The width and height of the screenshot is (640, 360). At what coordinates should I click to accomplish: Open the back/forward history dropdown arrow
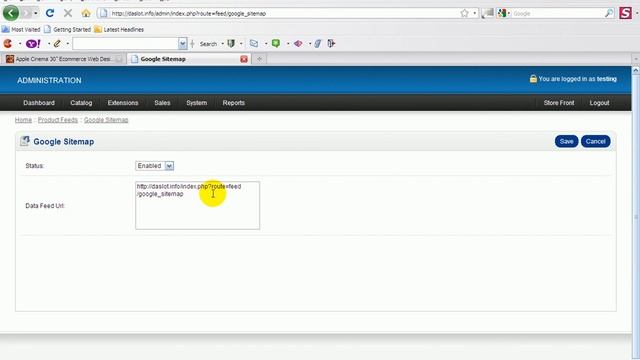click(36, 13)
